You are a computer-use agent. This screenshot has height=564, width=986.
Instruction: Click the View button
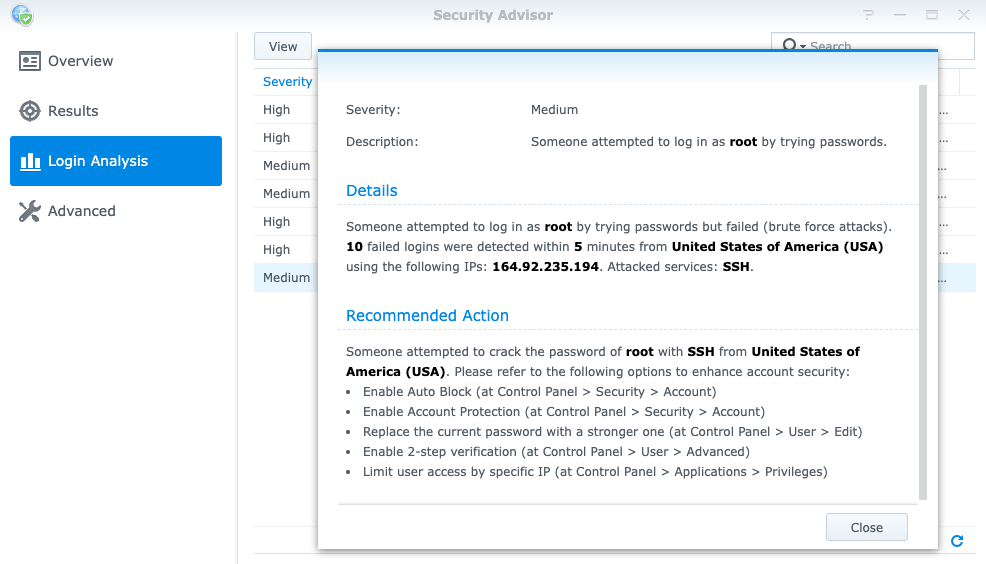pyautogui.click(x=283, y=47)
